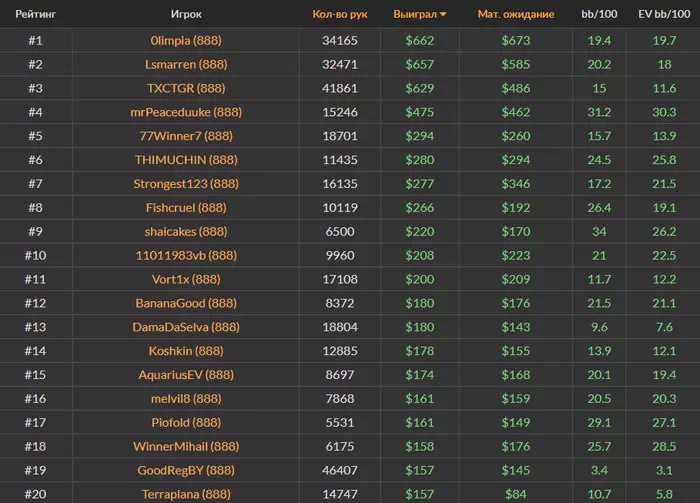Image resolution: width=700 pixels, height=503 pixels.
Task: Select expected value $346
Action: pyautogui.click(x=516, y=184)
